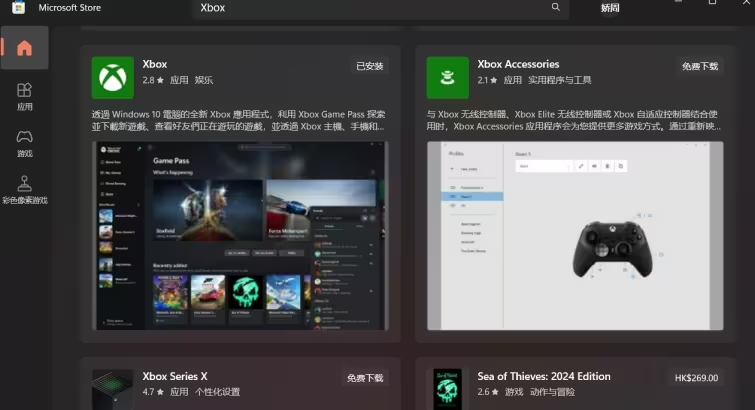The image size is (755, 410).
Task: Click 免费下载 for Xbox Accessories
Action: pyautogui.click(x=700, y=66)
